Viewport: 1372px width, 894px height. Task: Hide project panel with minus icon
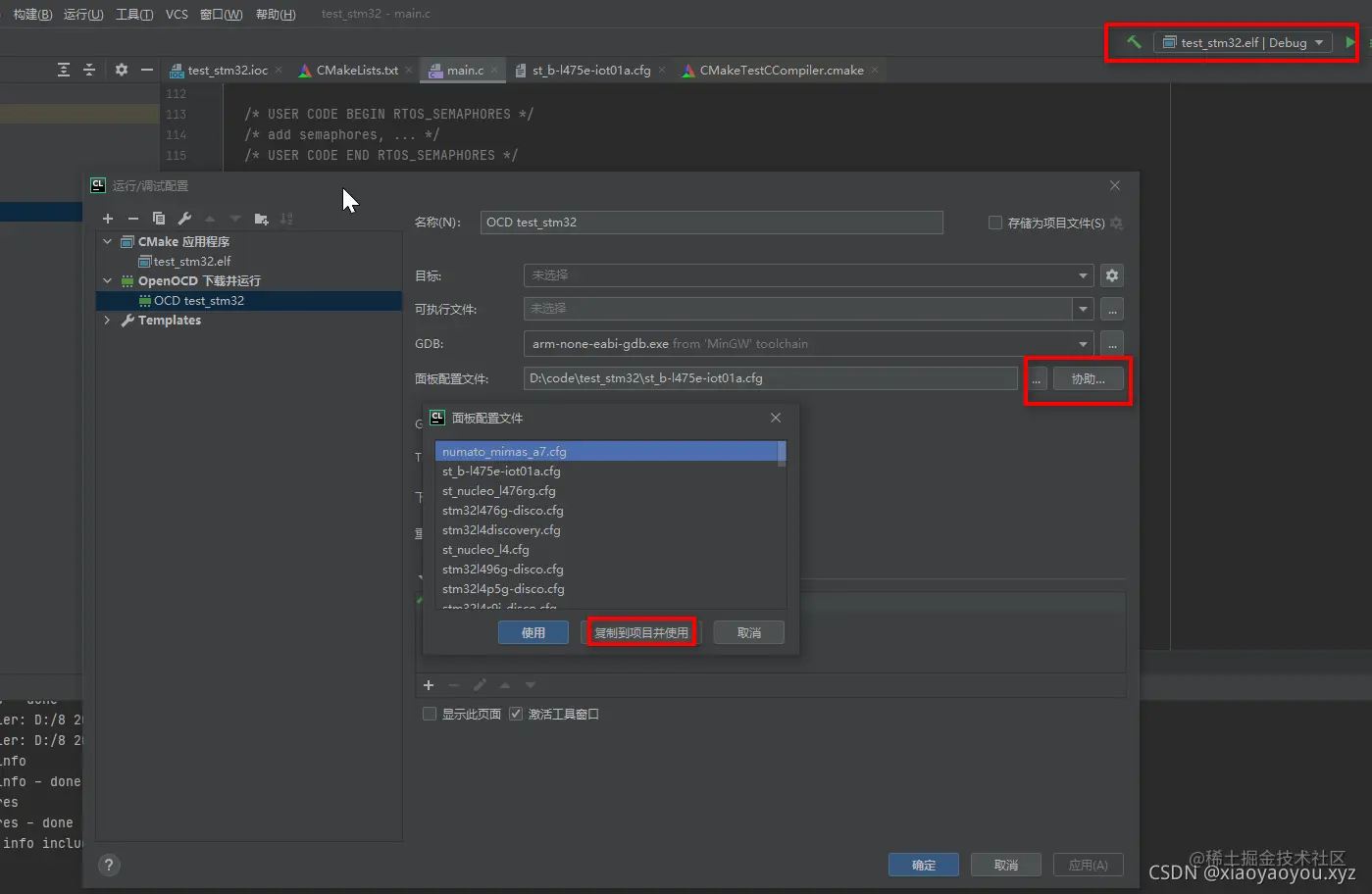(147, 70)
